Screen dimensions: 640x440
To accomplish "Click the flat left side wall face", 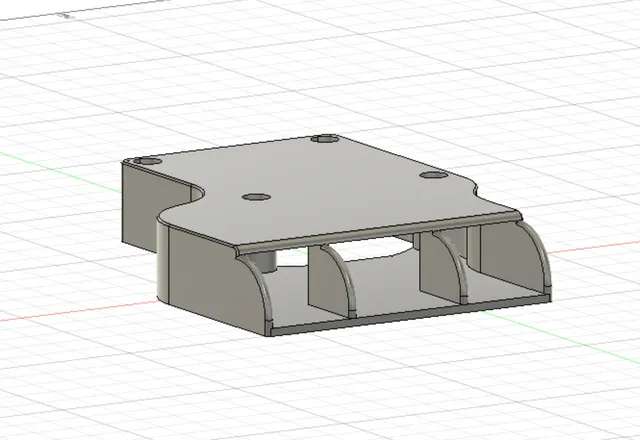I will (x=139, y=206).
